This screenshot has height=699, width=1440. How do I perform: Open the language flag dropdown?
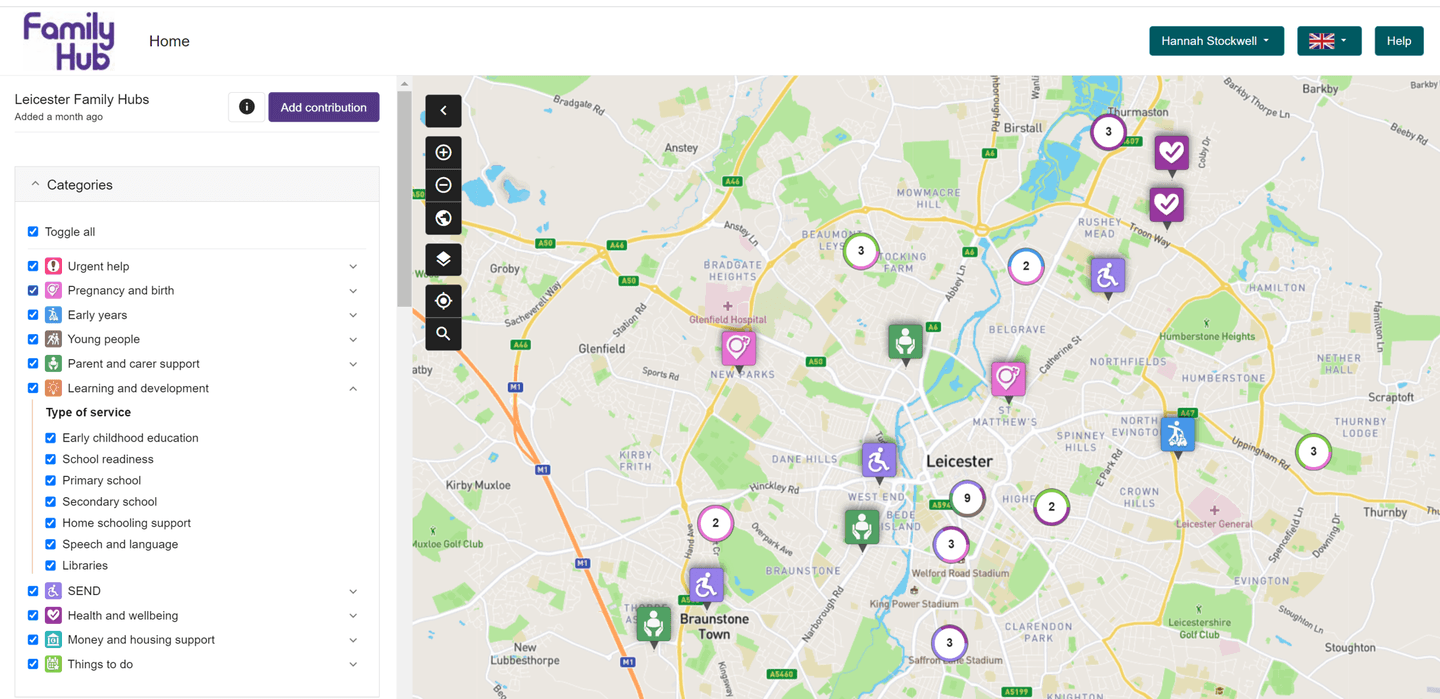(x=1328, y=41)
